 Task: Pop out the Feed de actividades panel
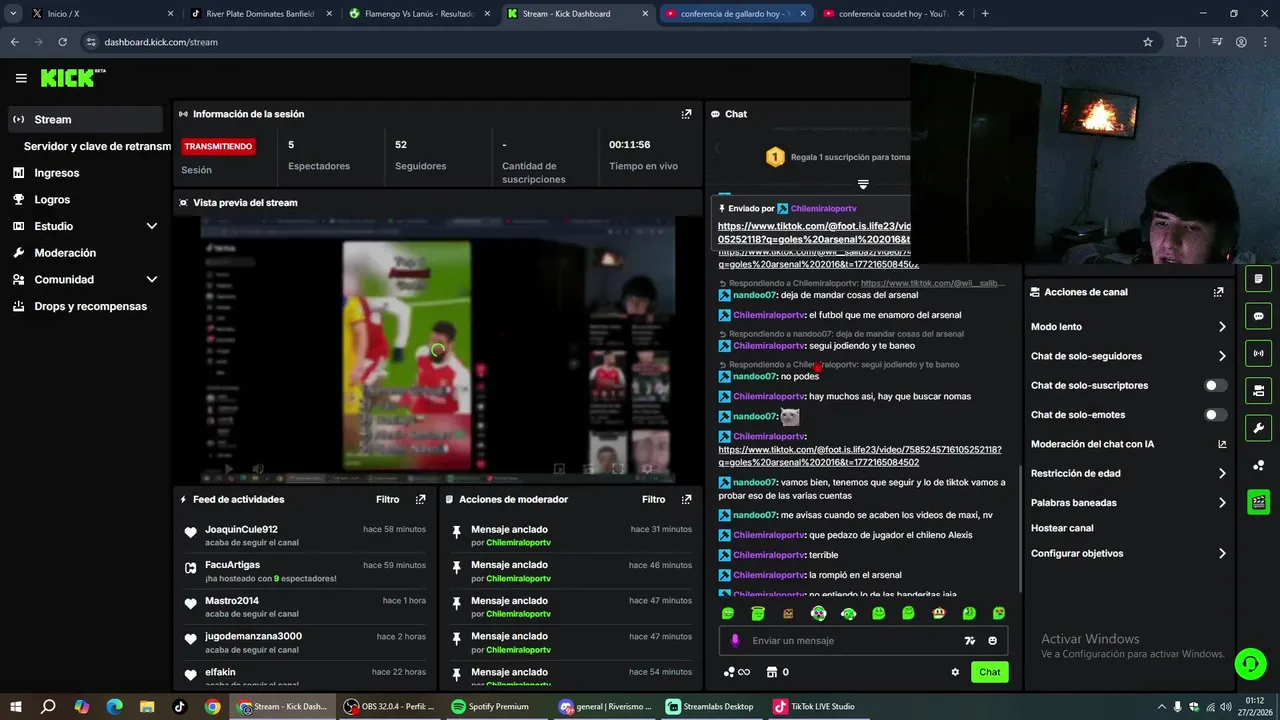[x=420, y=499]
